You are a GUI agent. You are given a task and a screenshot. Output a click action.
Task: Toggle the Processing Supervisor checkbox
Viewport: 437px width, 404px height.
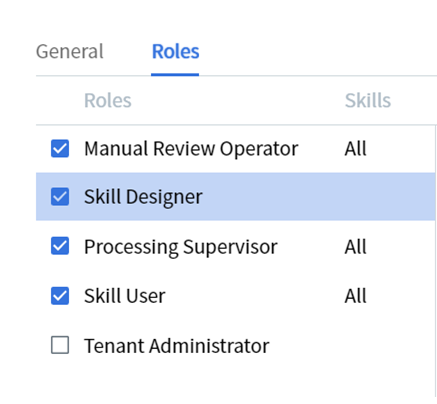click(60, 246)
